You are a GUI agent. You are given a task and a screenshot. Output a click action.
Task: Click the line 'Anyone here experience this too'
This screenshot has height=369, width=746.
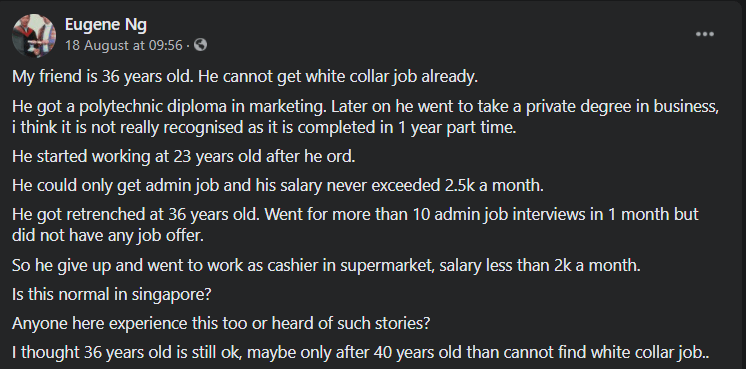point(221,324)
